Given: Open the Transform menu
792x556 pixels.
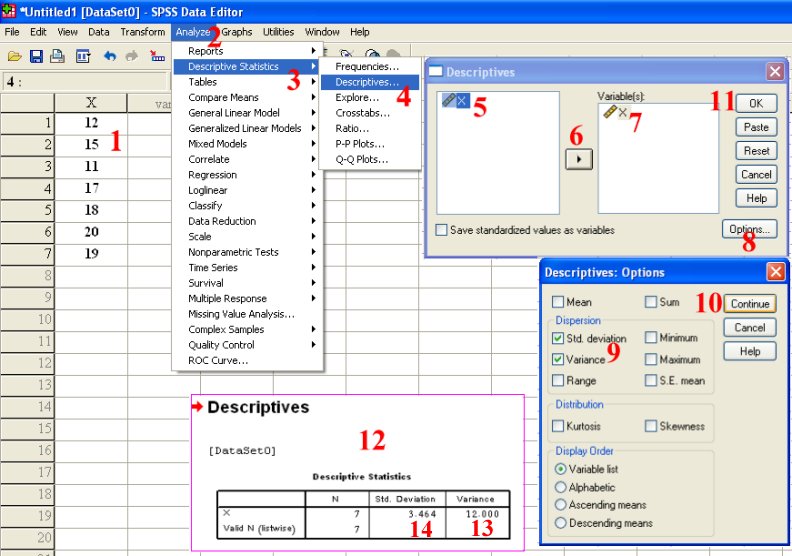Looking at the screenshot, I should click(142, 32).
